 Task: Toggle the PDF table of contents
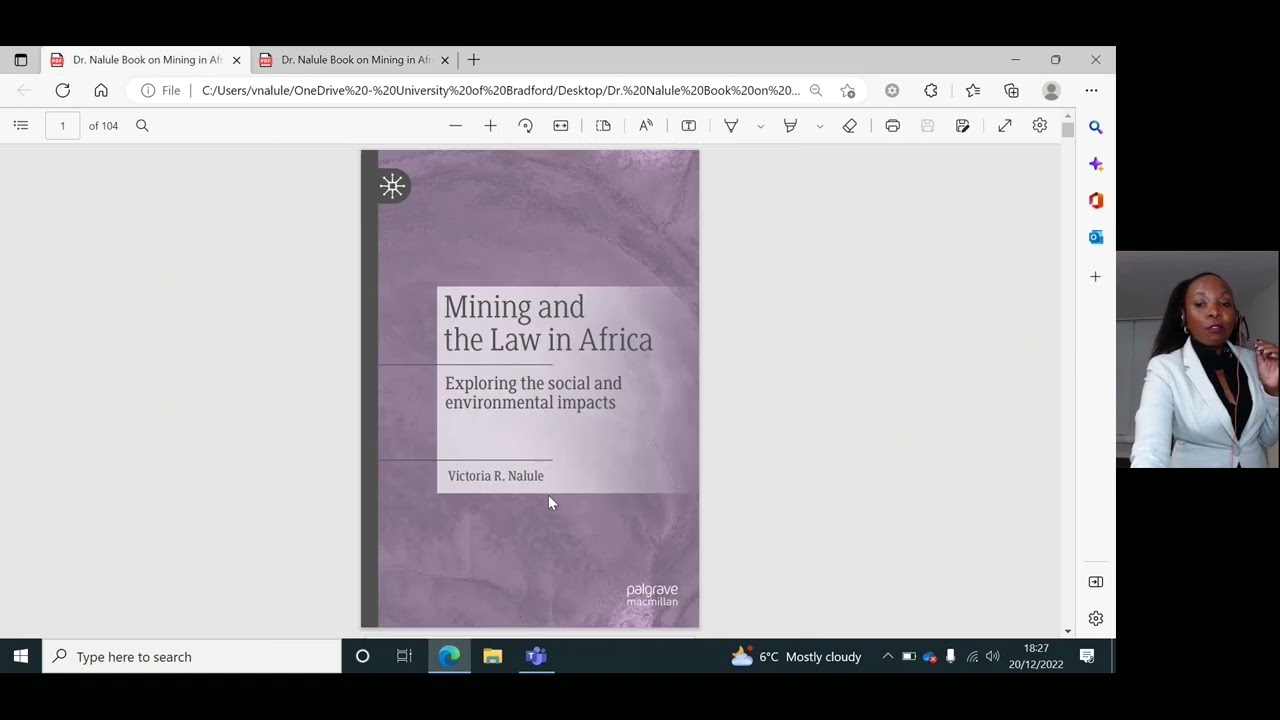(21, 125)
